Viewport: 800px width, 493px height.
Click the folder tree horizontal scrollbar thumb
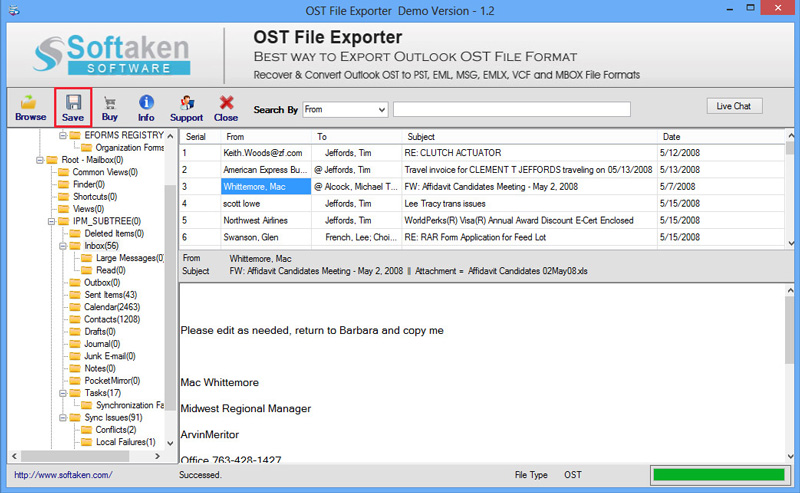click(x=74, y=456)
